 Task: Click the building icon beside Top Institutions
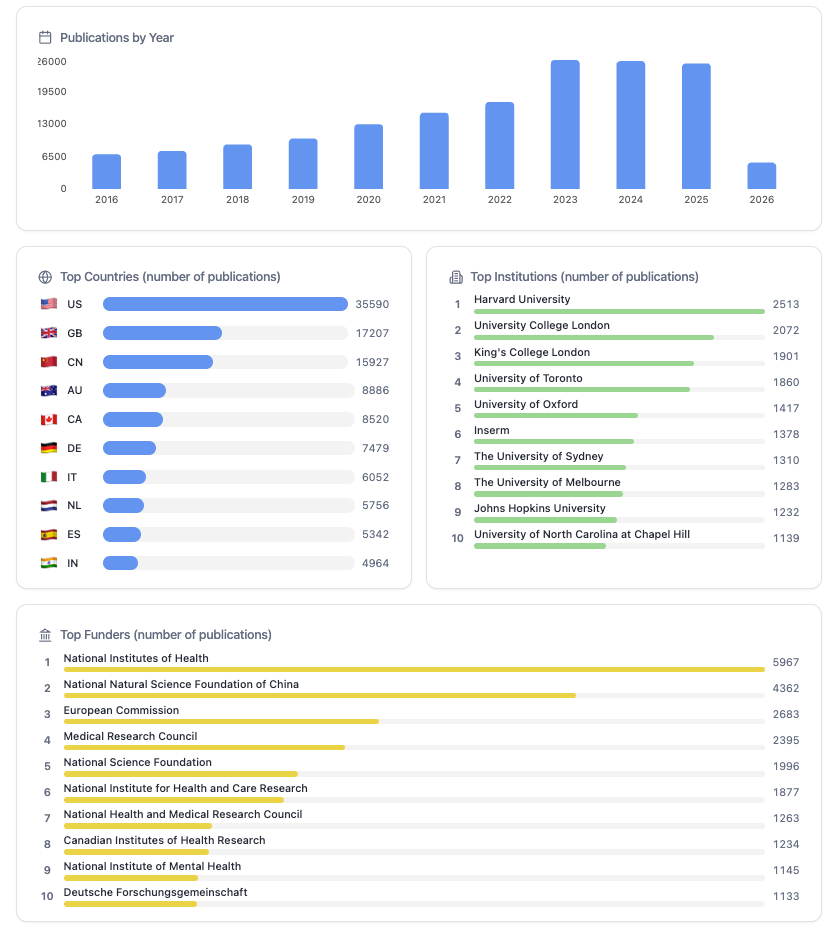click(x=456, y=277)
